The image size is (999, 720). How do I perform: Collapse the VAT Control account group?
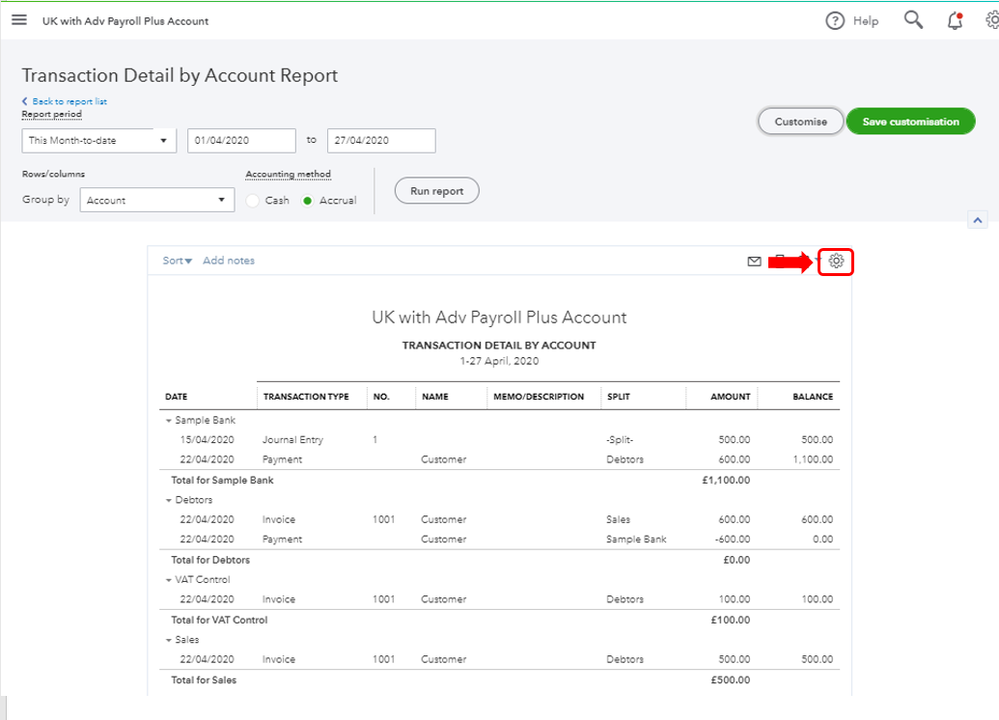click(x=169, y=580)
